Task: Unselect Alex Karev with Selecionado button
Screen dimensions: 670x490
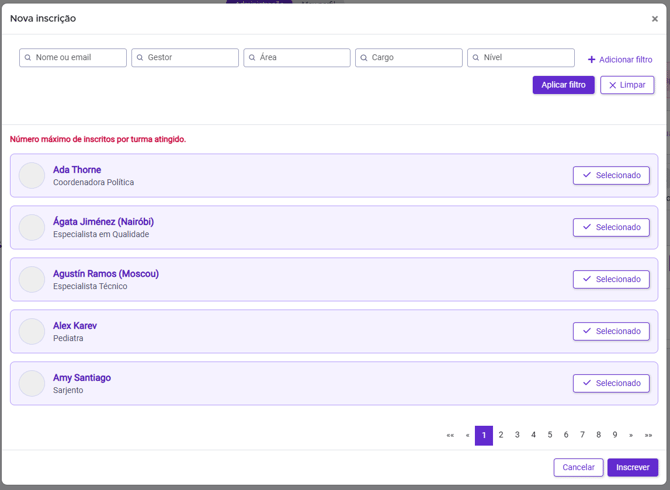Action: [x=611, y=332]
